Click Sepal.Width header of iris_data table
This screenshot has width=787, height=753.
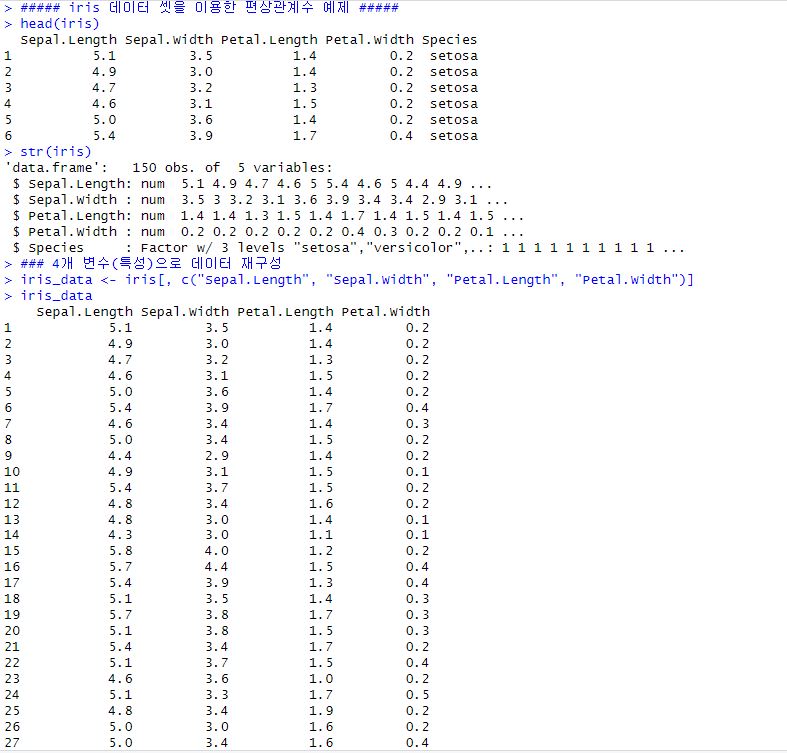(185, 312)
